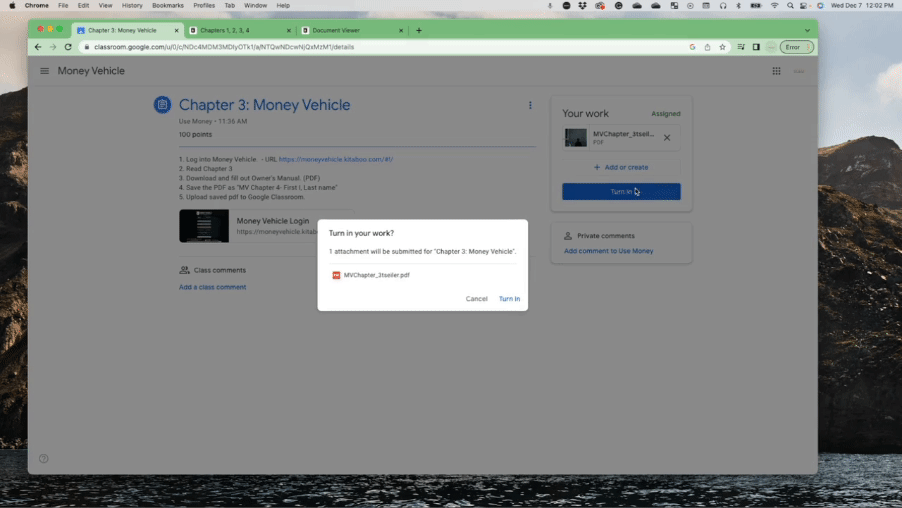Toggle the Chrome side panel icon
This screenshot has width=902, height=508.
point(756,47)
